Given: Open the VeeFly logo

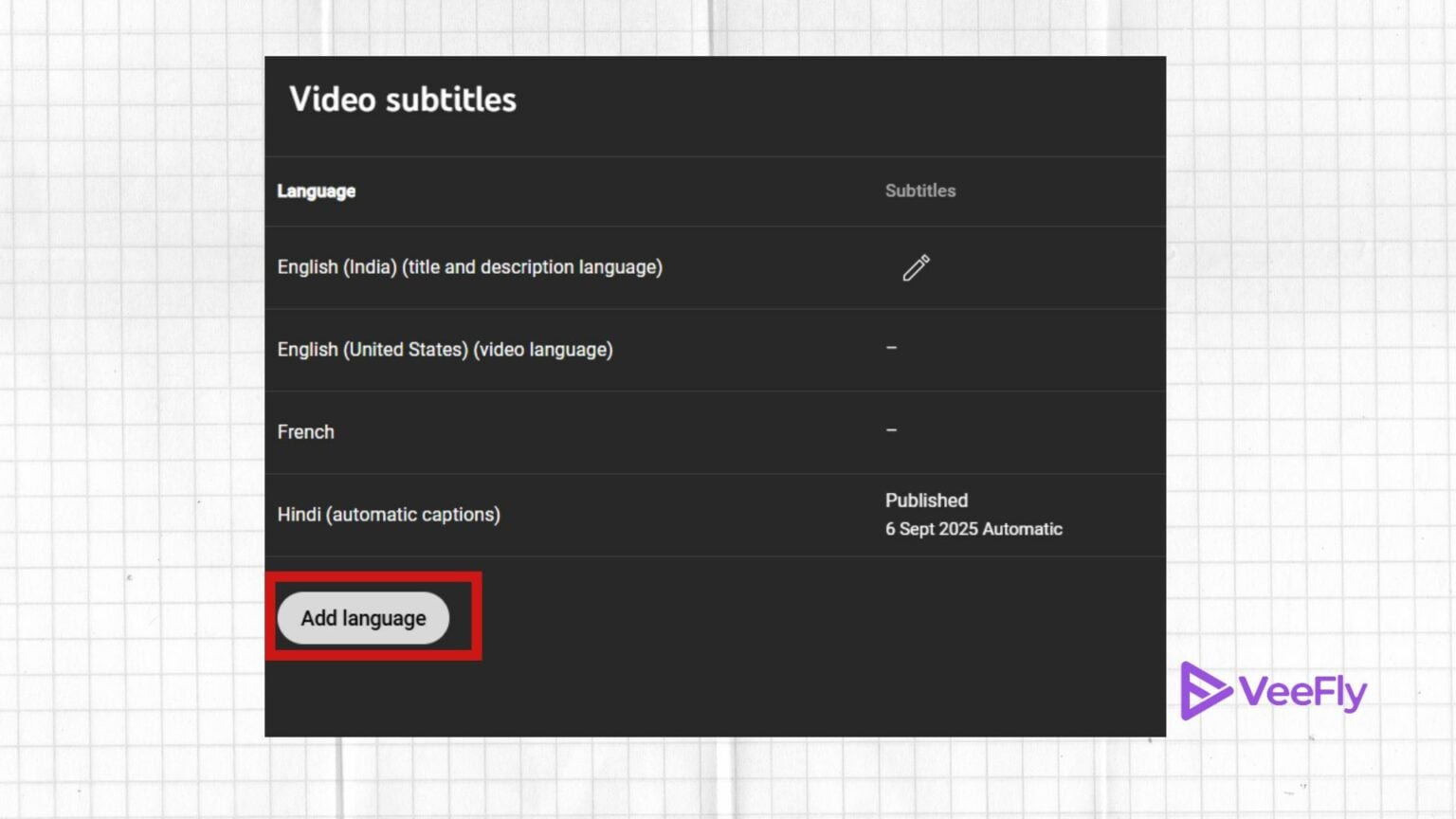Looking at the screenshot, I should pyautogui.click(x=1274, y=692).
